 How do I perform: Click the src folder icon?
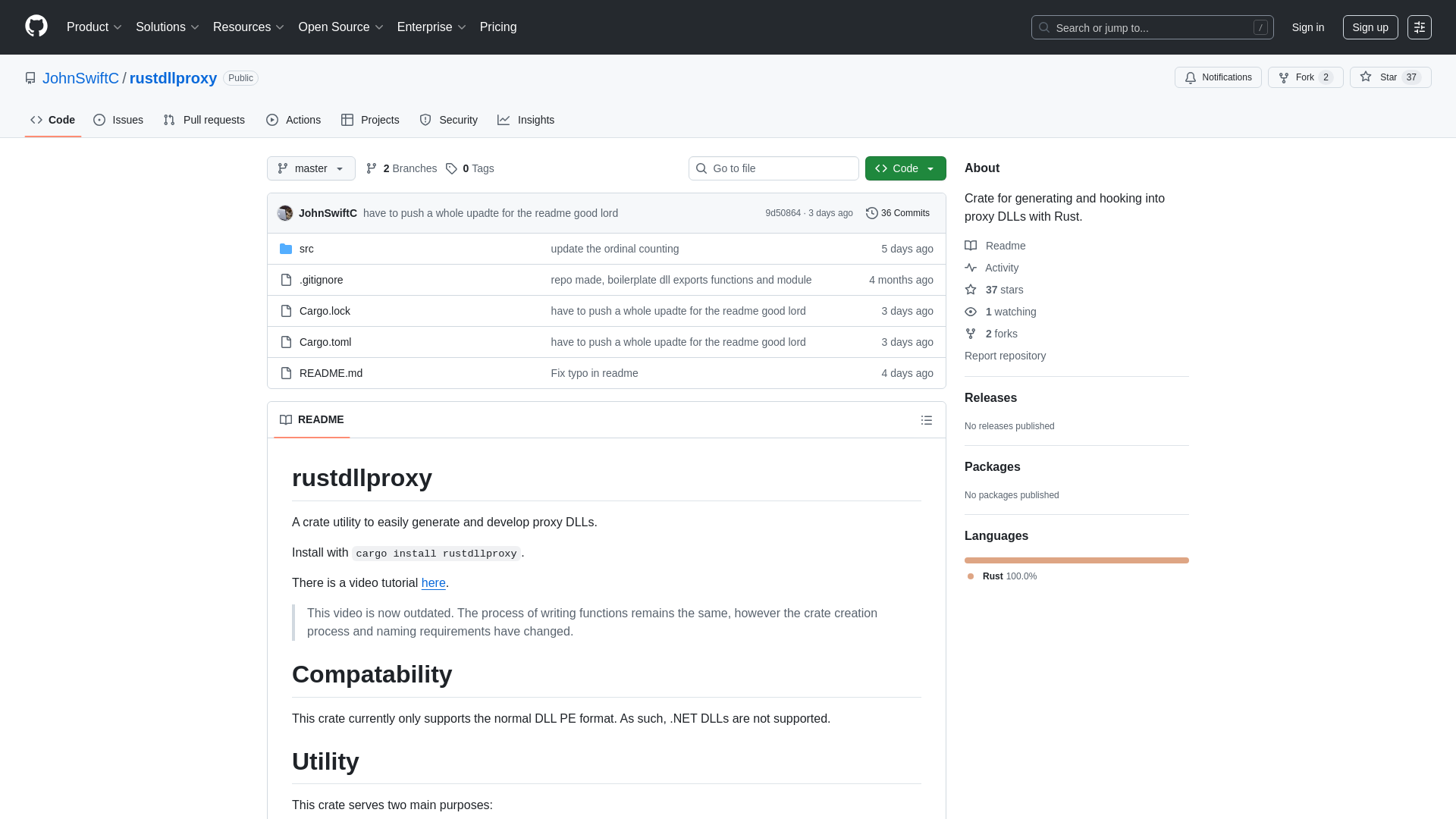[286, 249]
